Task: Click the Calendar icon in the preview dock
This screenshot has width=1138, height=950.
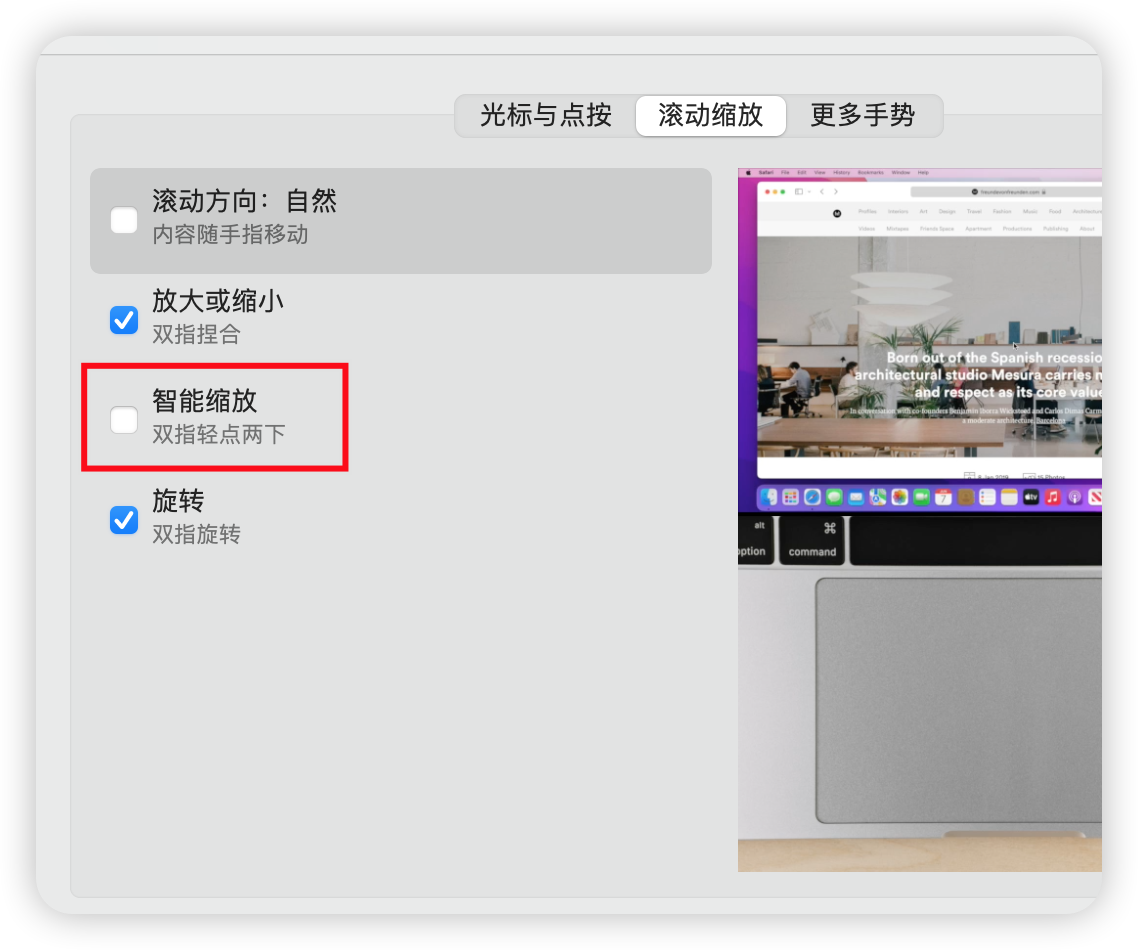Action: coord(943,497)
